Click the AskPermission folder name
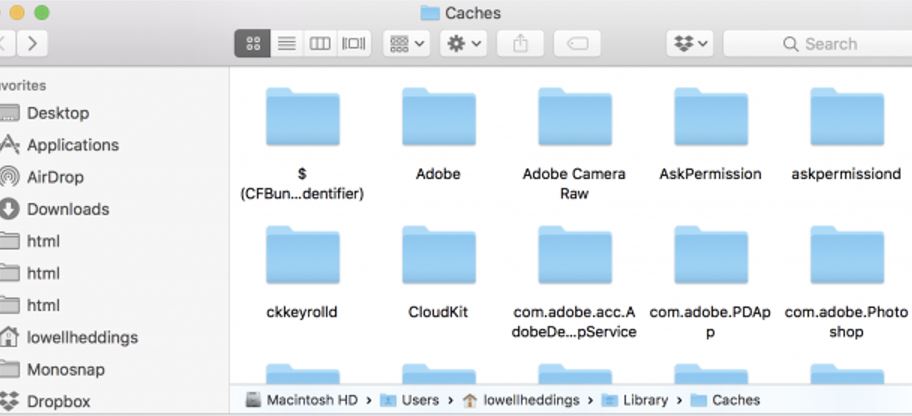Screen dimensions: 912x416 tap(710, 174)
